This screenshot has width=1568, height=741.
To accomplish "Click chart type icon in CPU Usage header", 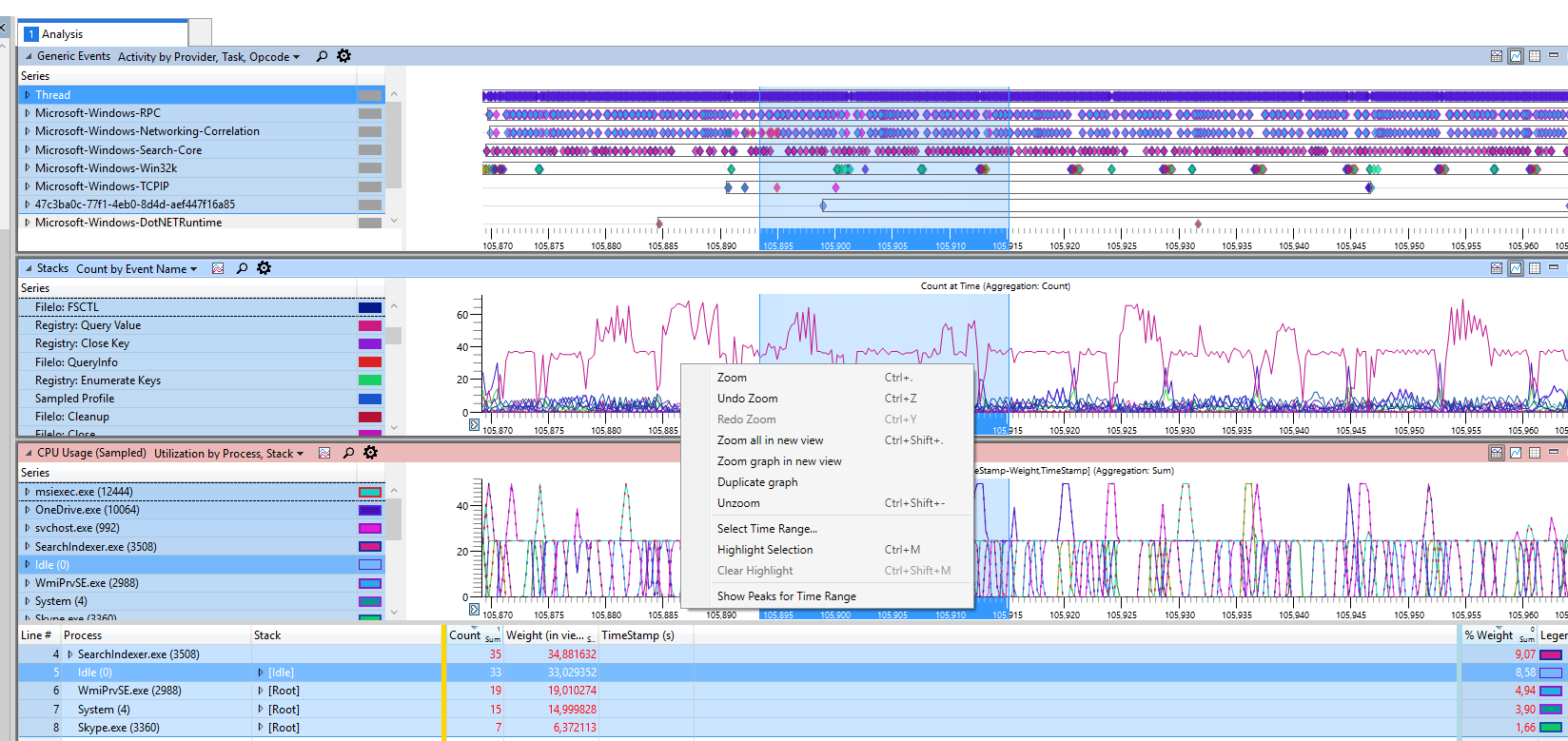I will pos(324,453).
